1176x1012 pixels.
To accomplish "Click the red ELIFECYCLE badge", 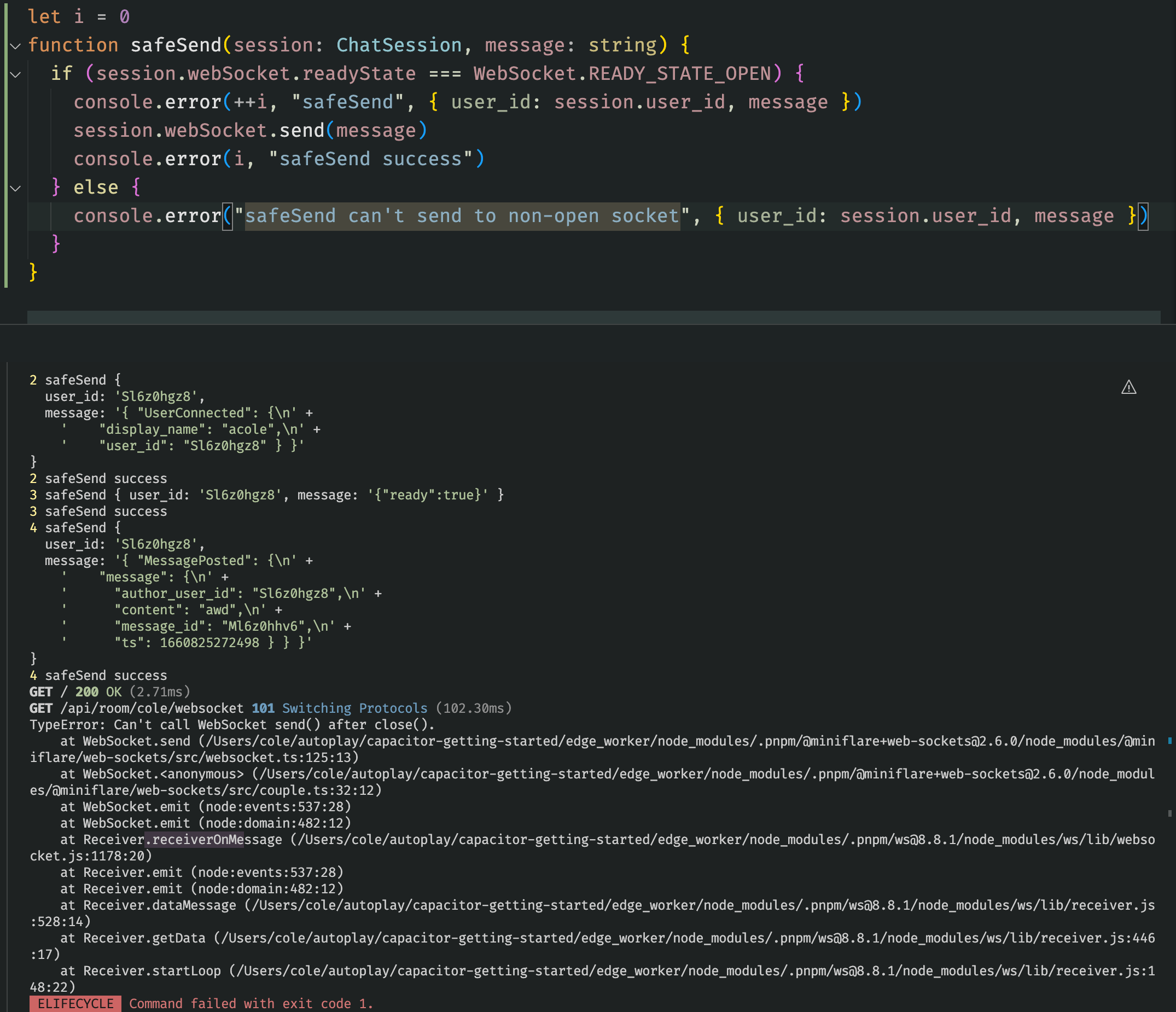I will (x=75, y=1003).
